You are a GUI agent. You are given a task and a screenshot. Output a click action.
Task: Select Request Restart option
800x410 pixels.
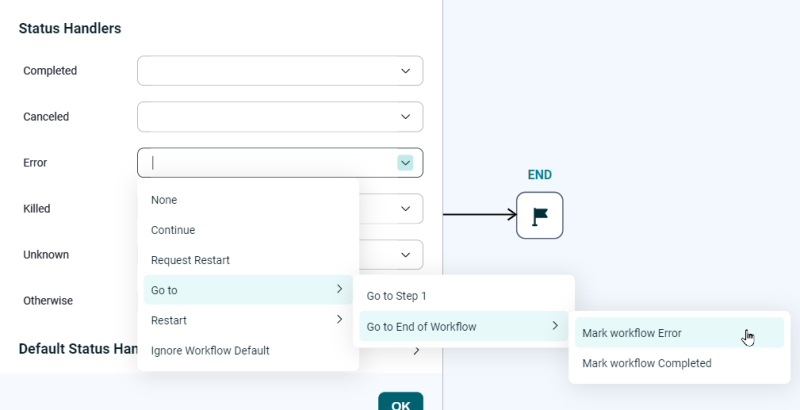190,260
